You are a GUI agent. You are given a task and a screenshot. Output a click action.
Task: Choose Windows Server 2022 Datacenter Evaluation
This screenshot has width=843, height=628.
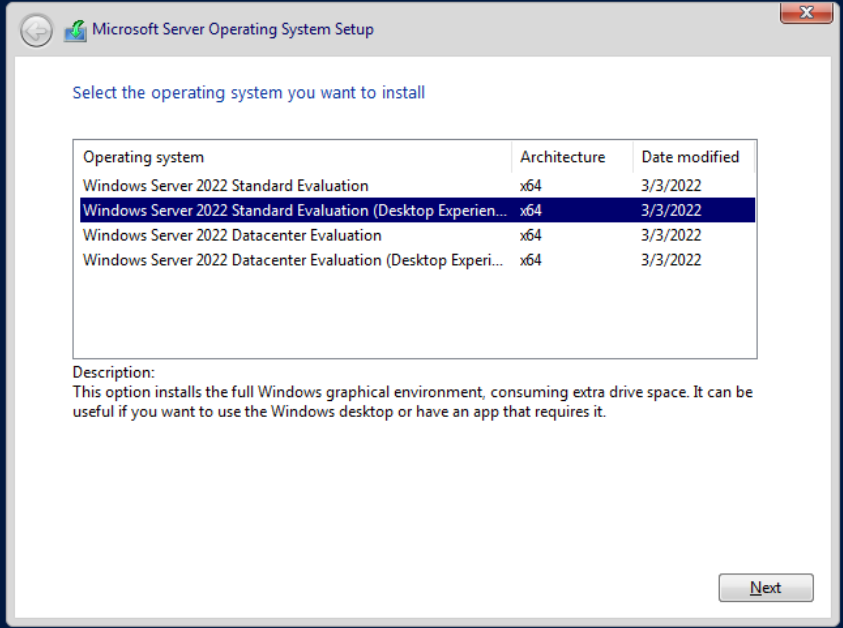point(232,235)
